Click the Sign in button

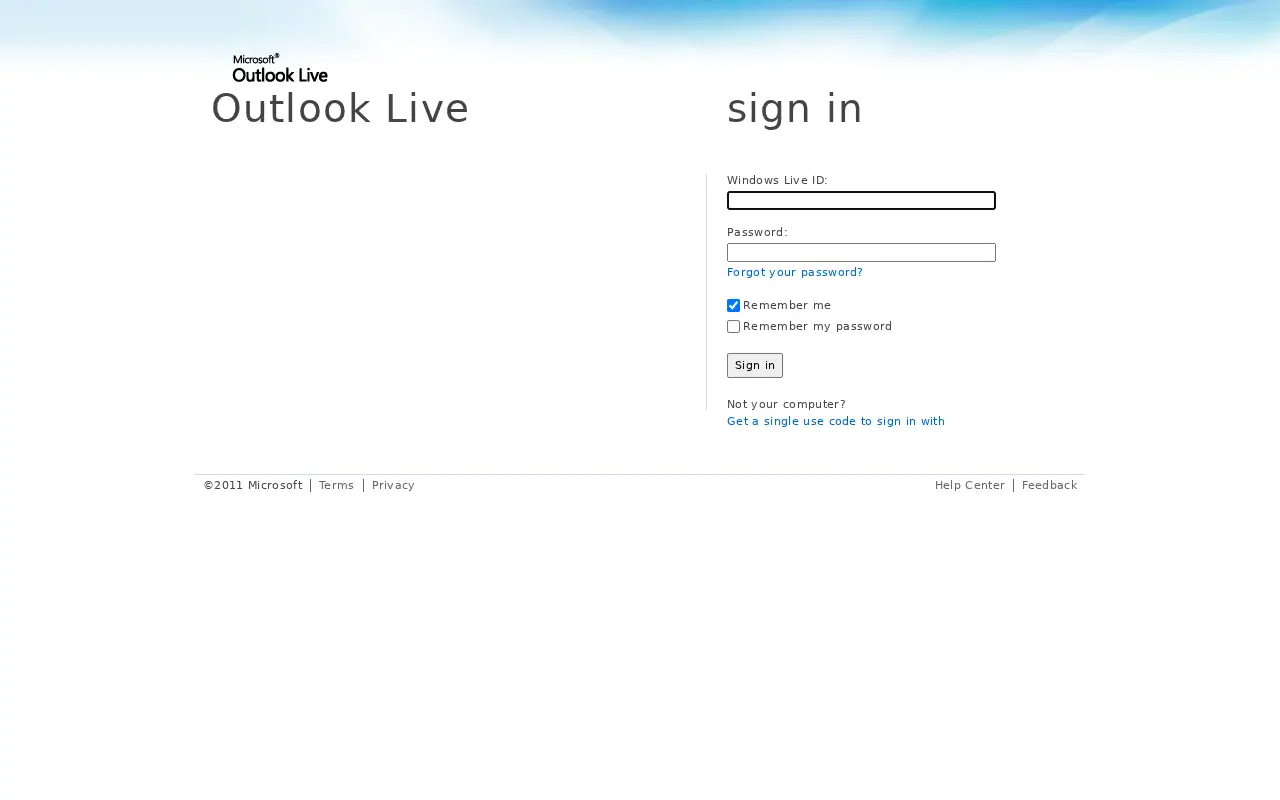(755, 366)
